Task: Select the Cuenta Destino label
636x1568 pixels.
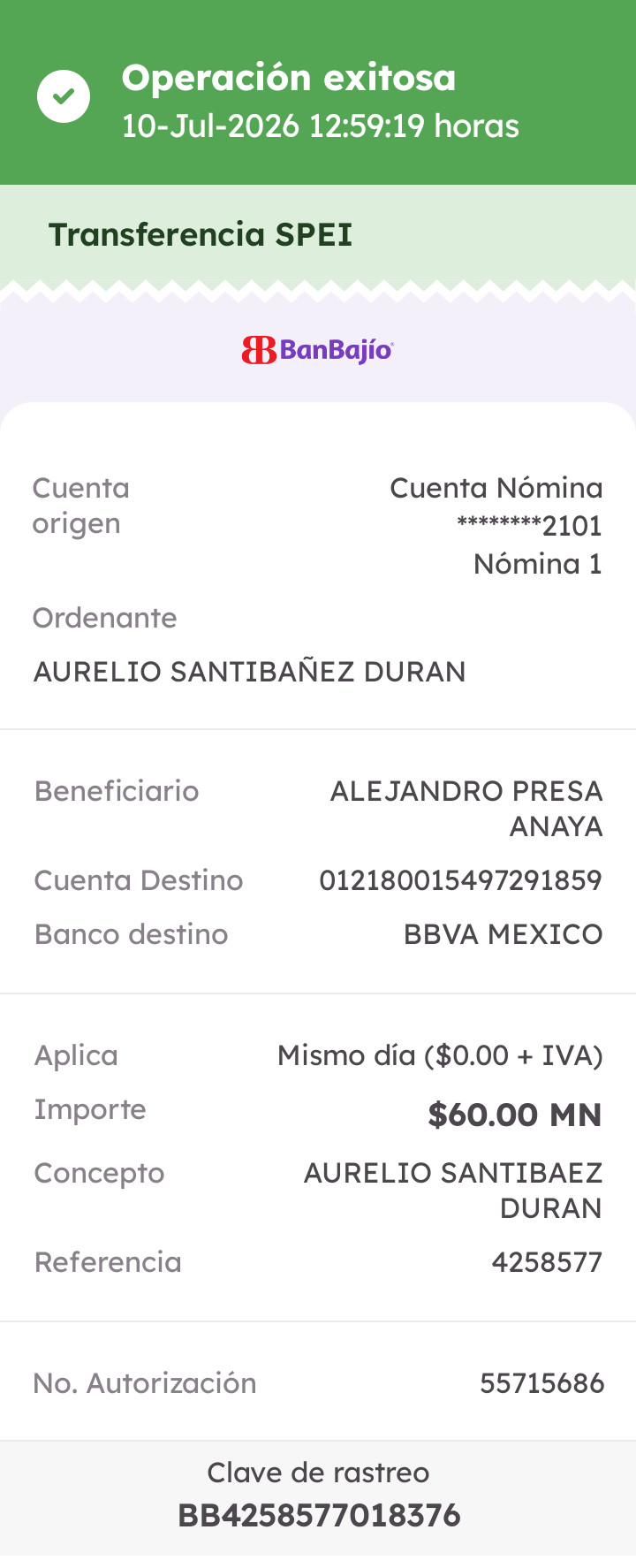Action: coord(139,880)
